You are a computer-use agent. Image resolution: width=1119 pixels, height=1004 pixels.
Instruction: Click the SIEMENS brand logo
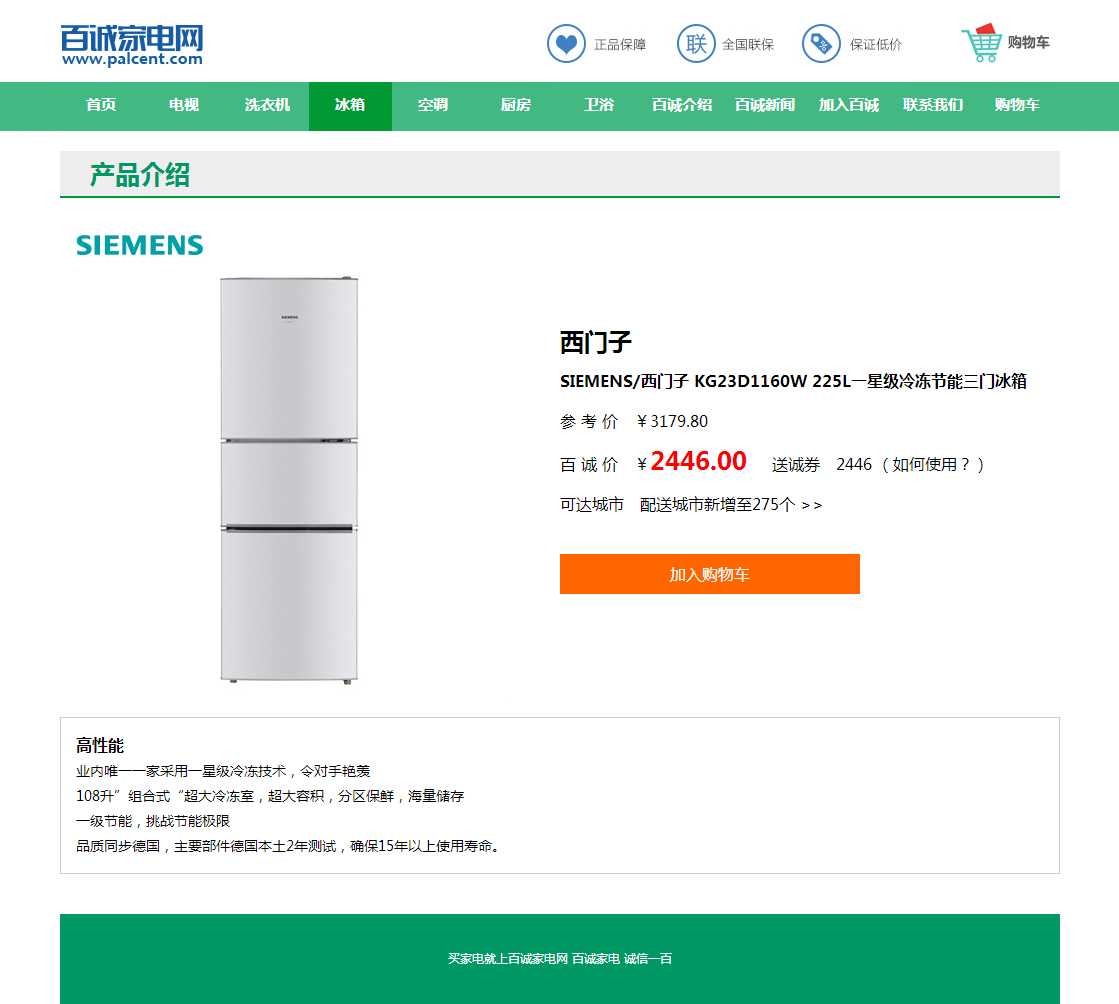[140, 245]
